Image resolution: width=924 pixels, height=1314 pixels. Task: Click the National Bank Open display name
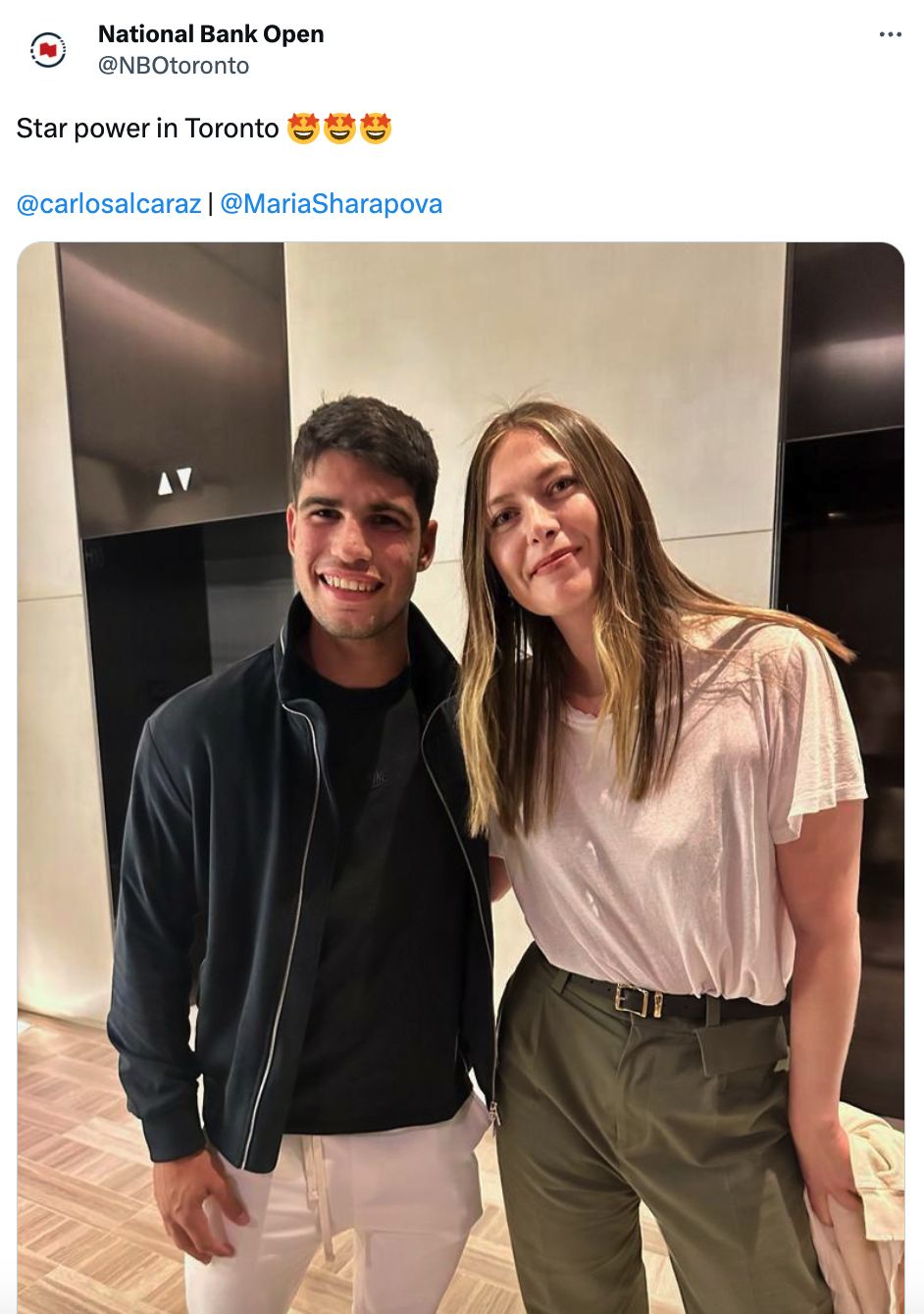click(210, 32)
